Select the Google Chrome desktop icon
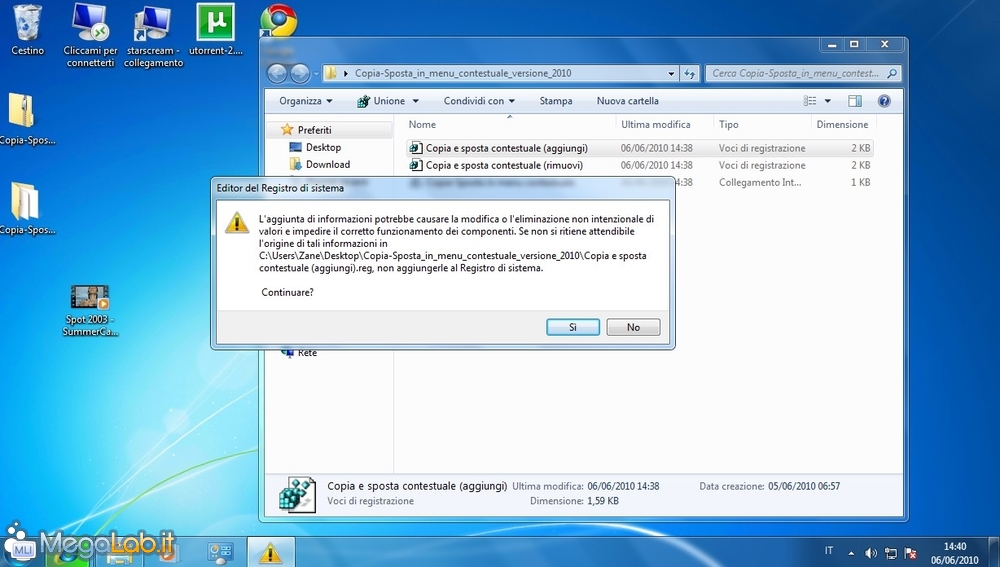 pyautogui.click(x=279, y=20)
